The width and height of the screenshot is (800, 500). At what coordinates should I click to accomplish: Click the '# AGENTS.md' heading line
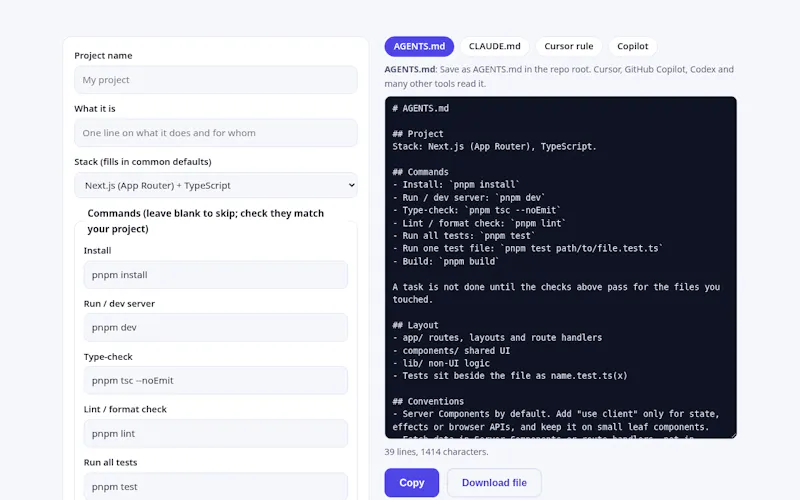[x=420, y=108]
